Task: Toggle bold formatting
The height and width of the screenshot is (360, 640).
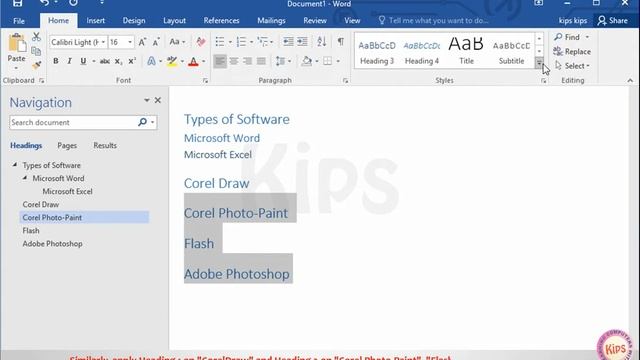Action: 56,61
